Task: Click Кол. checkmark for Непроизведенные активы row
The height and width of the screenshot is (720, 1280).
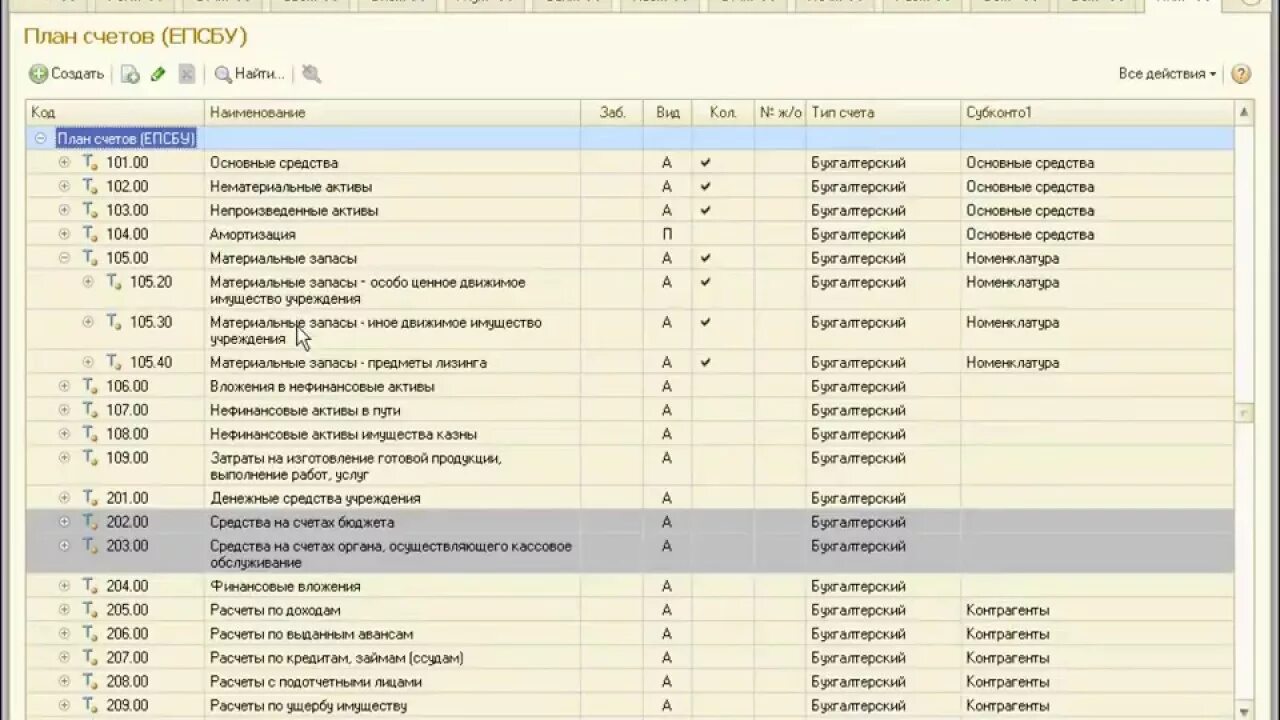Action: click(x=706, y=210)
